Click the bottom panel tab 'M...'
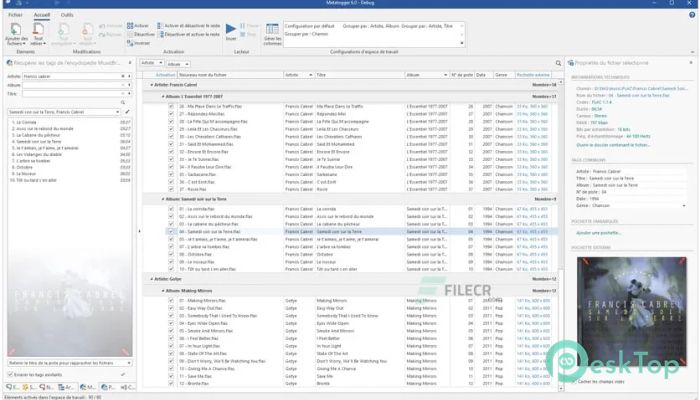This screenshot has height=400, width=700. click(x=88, y=387)
